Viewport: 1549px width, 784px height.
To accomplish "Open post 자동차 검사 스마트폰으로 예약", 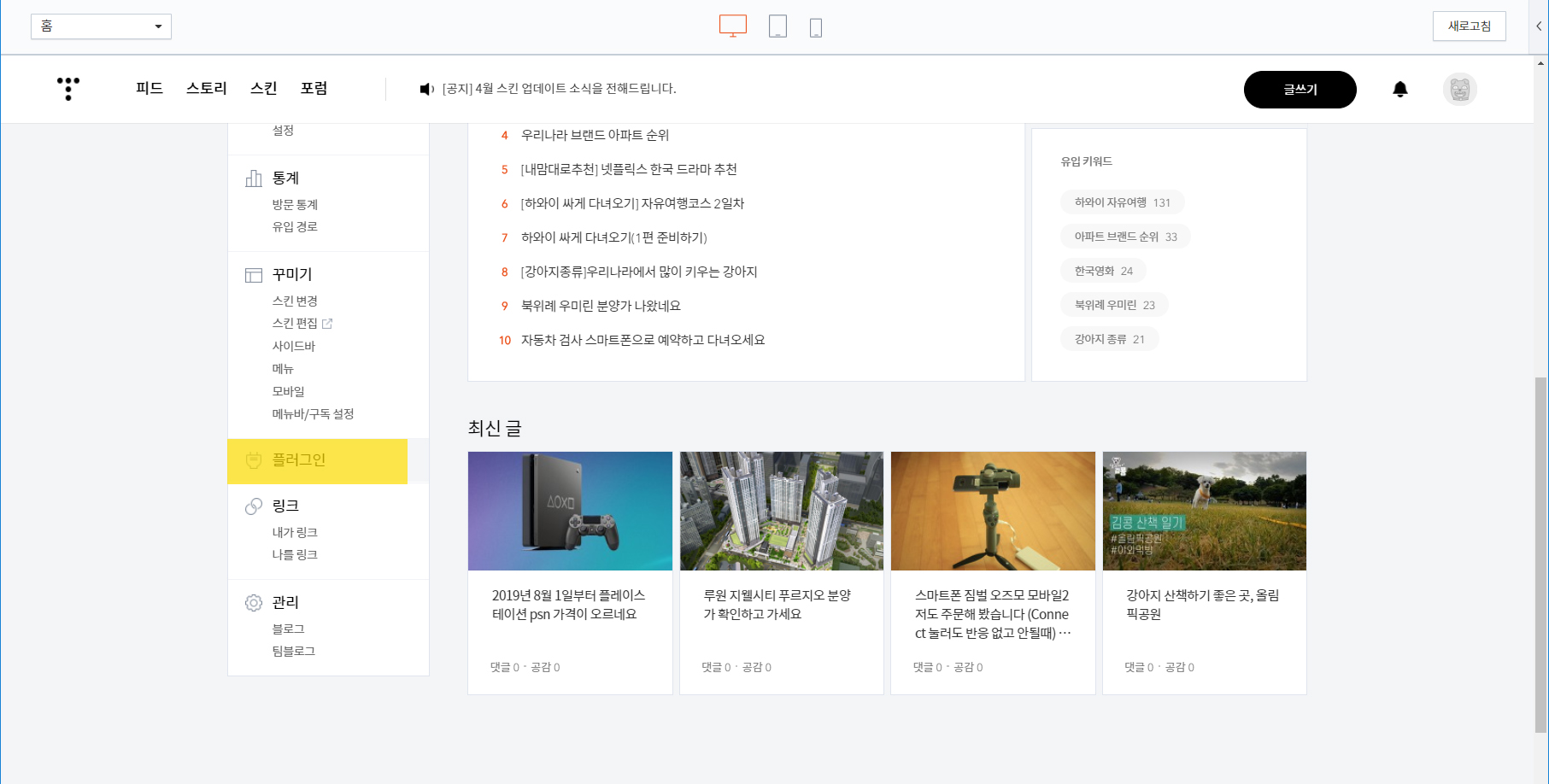I will [642, 340].
